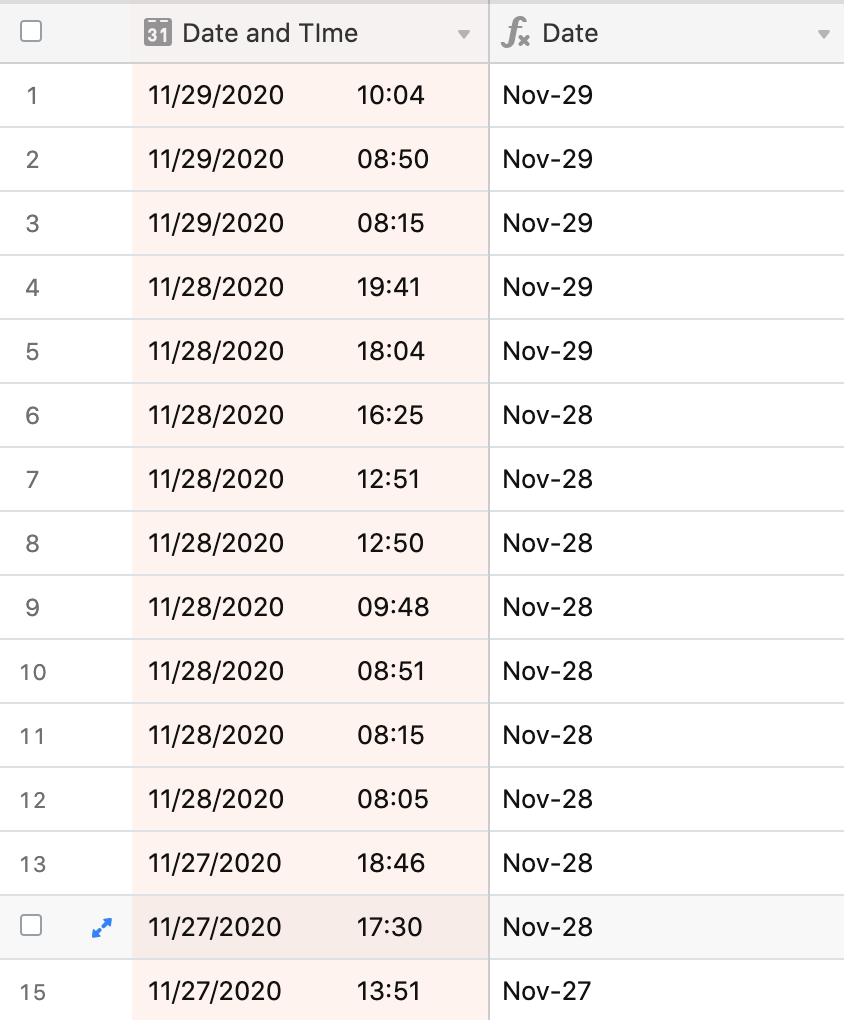Click the 08:50 time cell in row 2
844x1020 pixels.
[x=393, y=159]
